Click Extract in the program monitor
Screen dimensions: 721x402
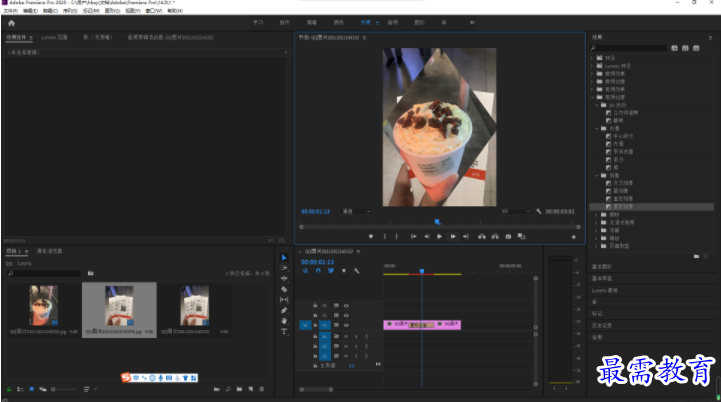click(495, 236)
